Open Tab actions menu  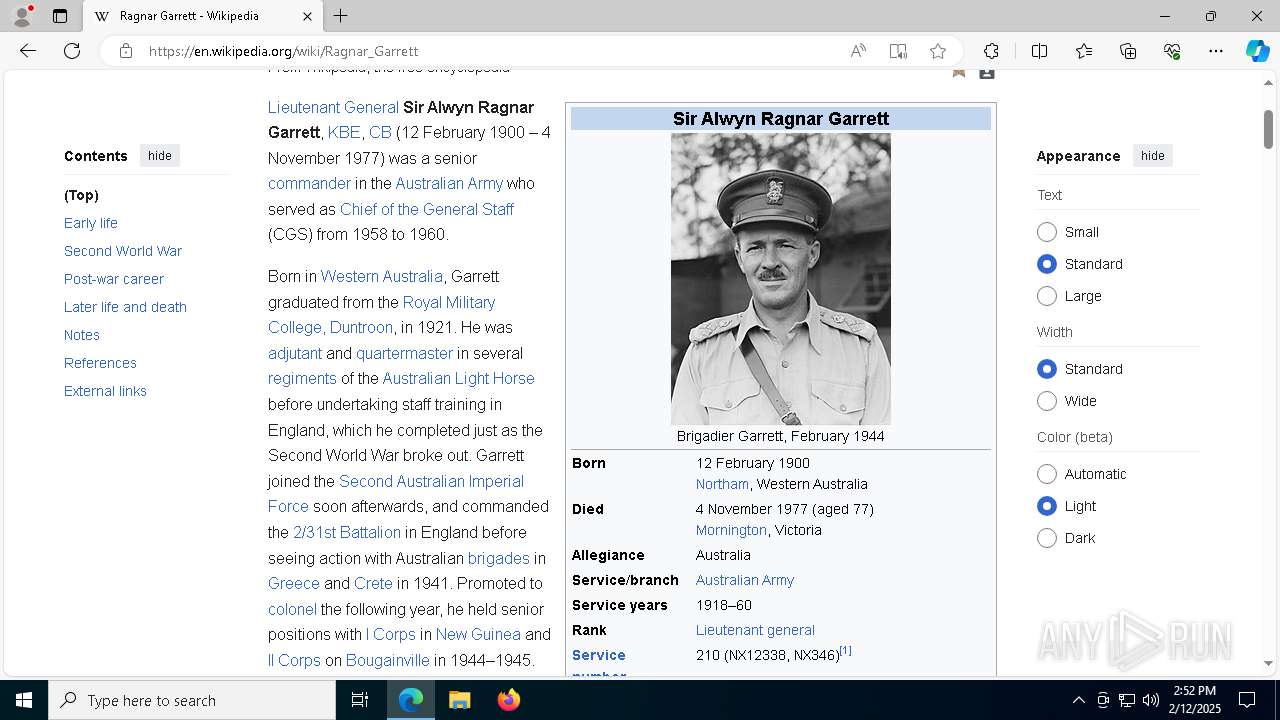[60, 16]
